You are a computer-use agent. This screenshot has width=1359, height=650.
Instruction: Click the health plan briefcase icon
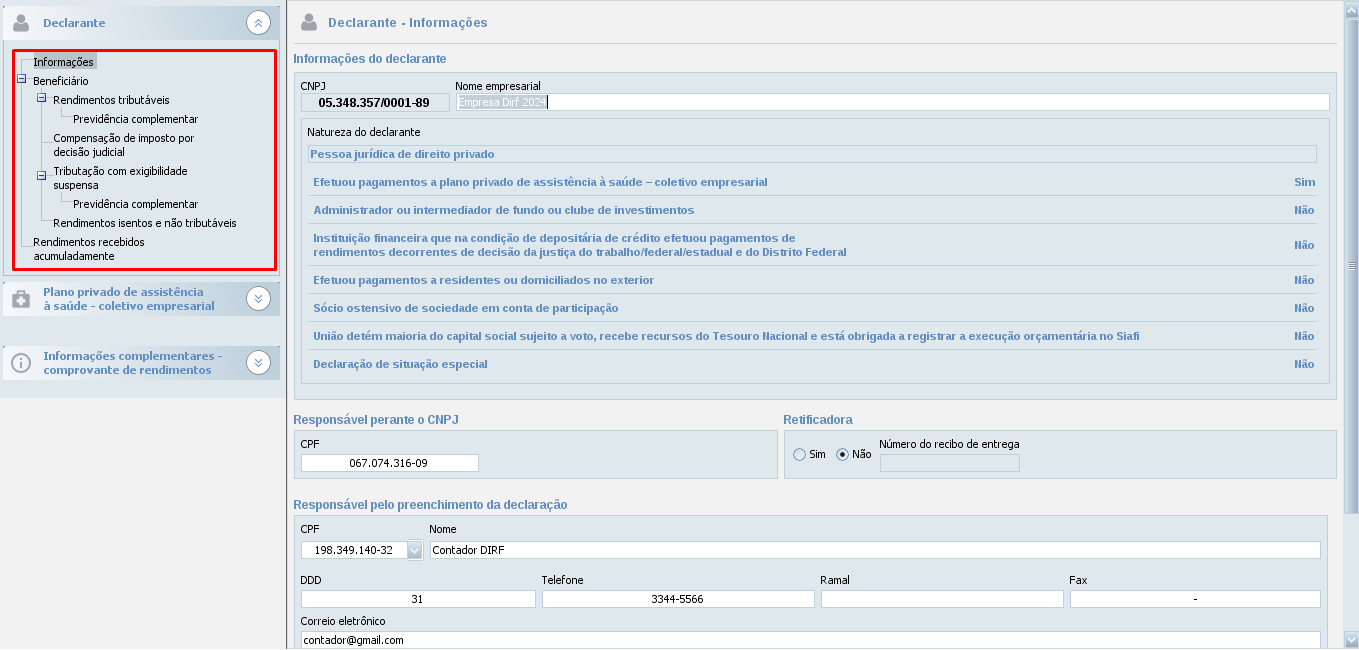tap(20, 298)
